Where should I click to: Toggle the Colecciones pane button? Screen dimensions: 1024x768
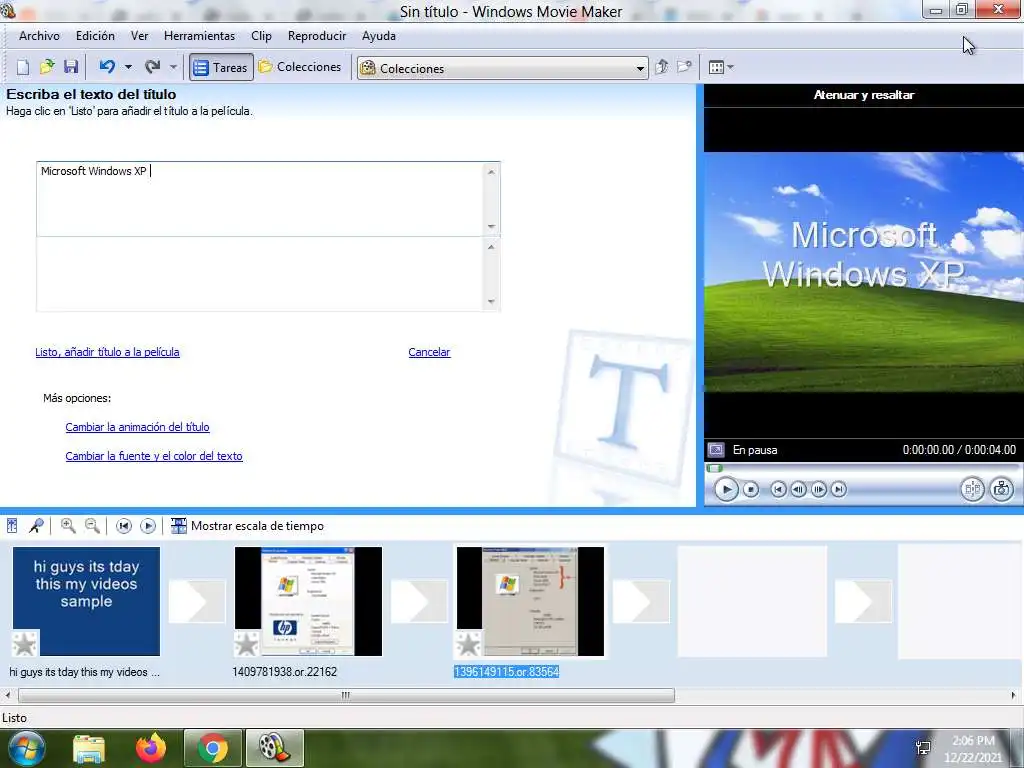point(300,67)
